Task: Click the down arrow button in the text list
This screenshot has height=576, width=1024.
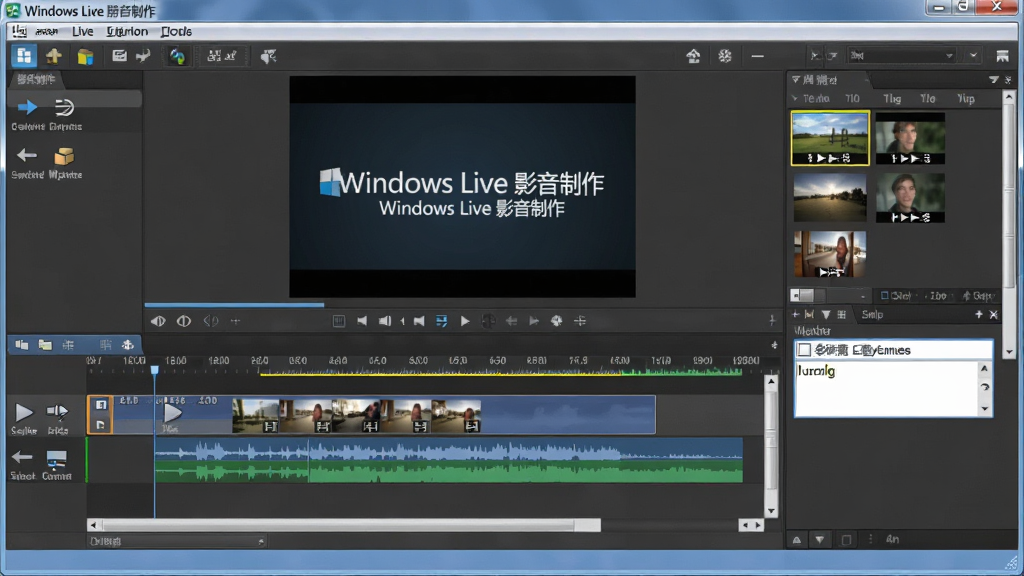Action: coord(985,409)
